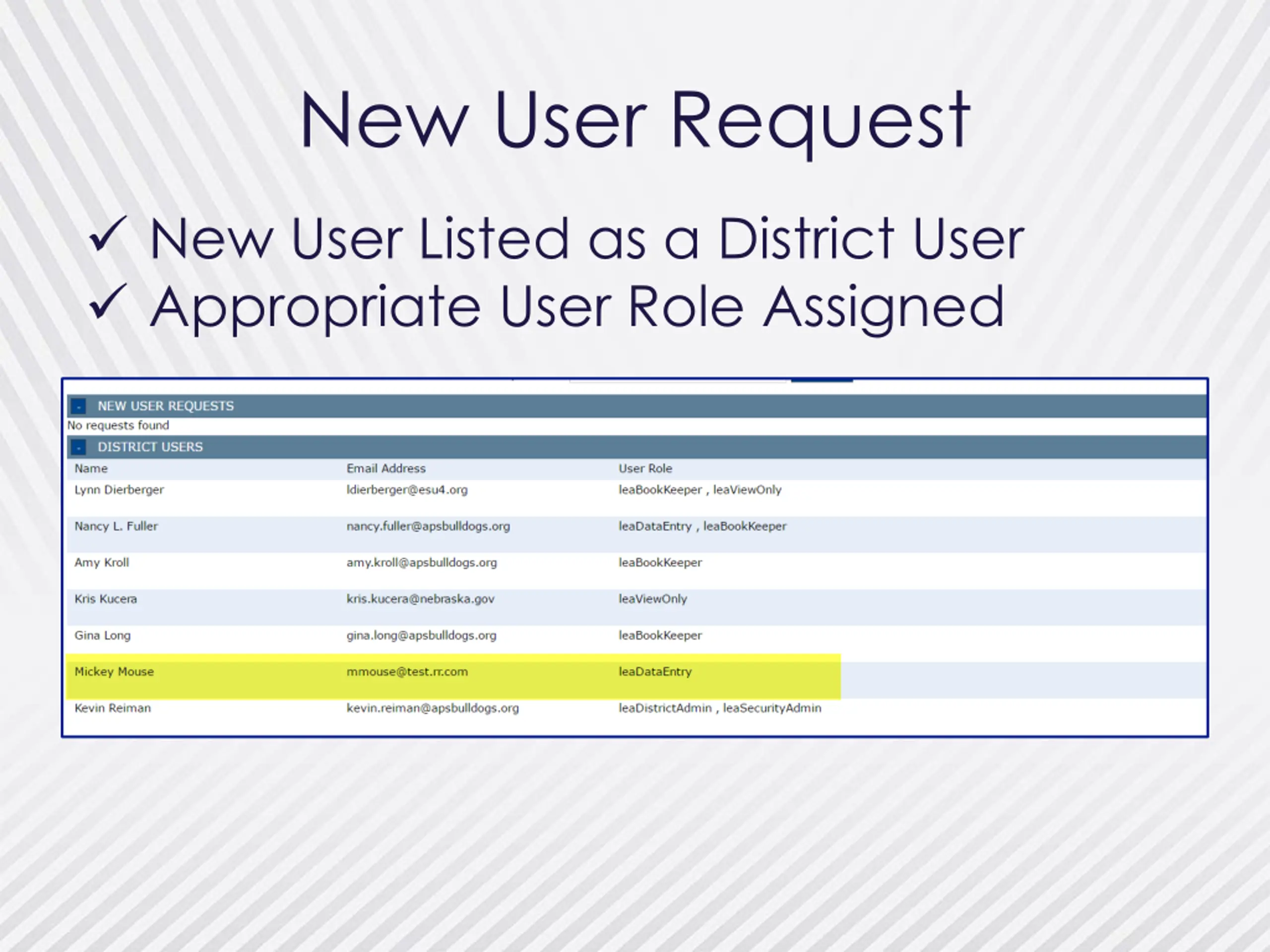1270x952 pixels.
Task: Click role leaDataEntry , leaBookKeeper
Action: (702, 526)
